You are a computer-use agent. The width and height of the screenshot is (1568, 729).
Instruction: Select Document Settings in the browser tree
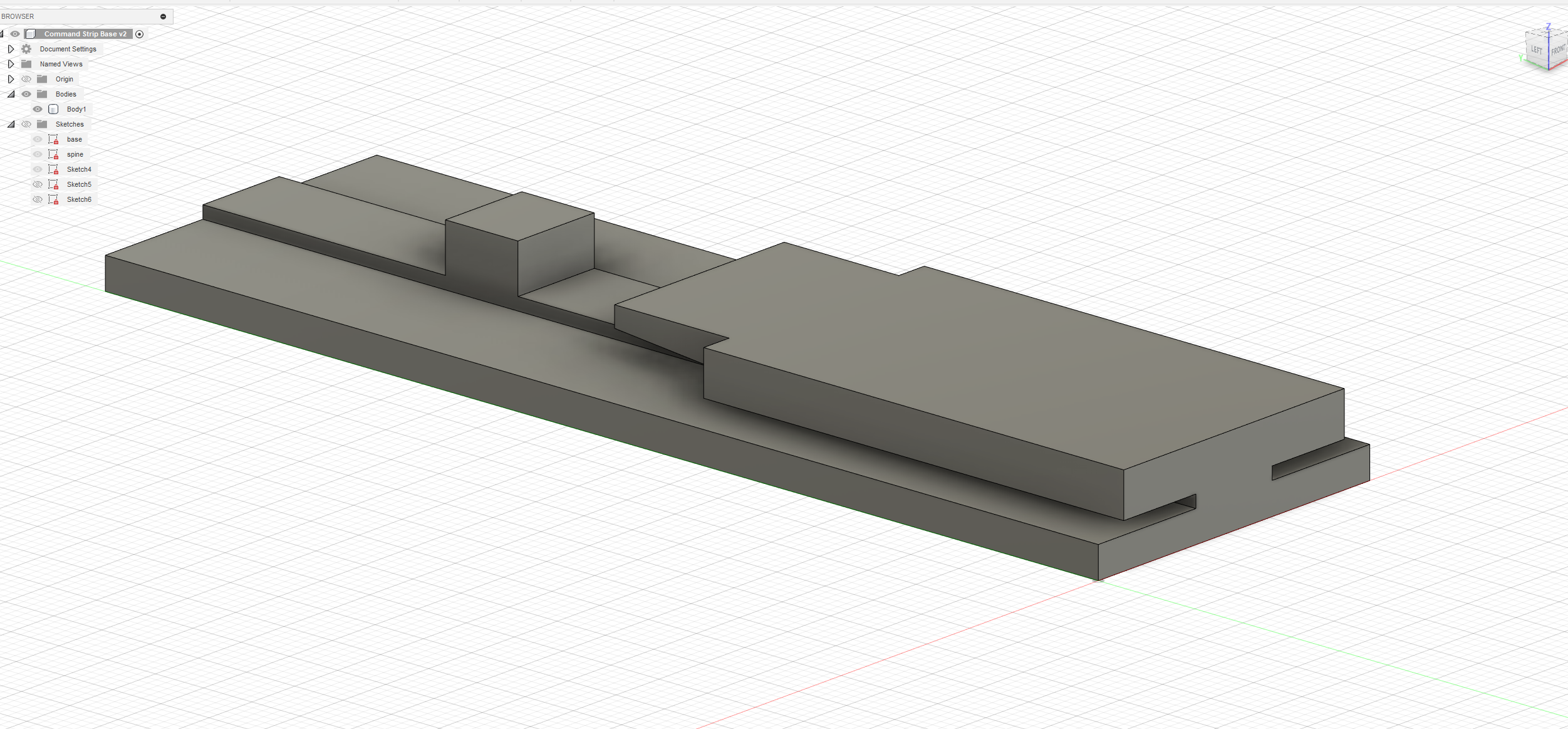68,49
